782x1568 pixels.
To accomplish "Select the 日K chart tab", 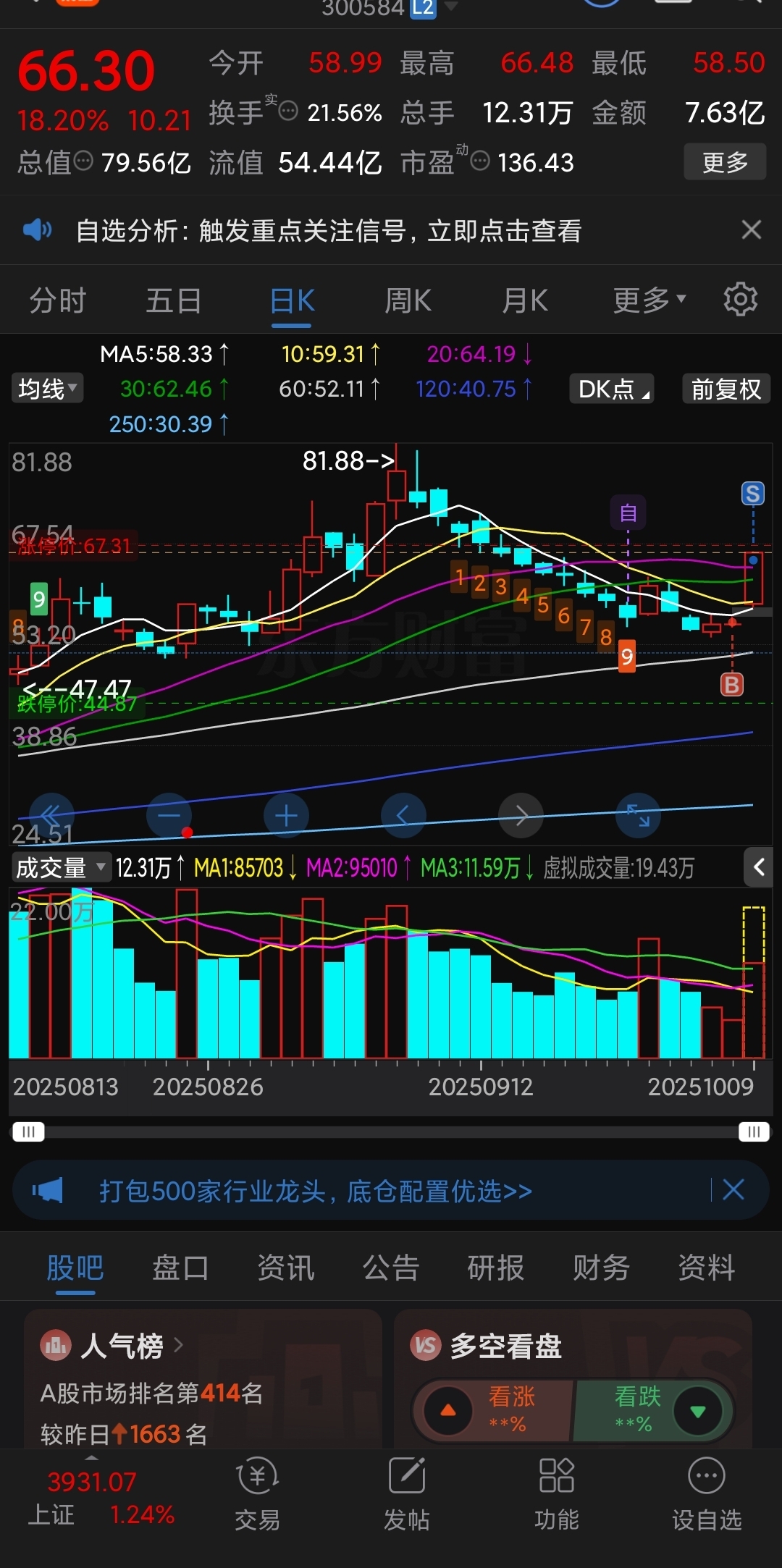I will 292,300.
